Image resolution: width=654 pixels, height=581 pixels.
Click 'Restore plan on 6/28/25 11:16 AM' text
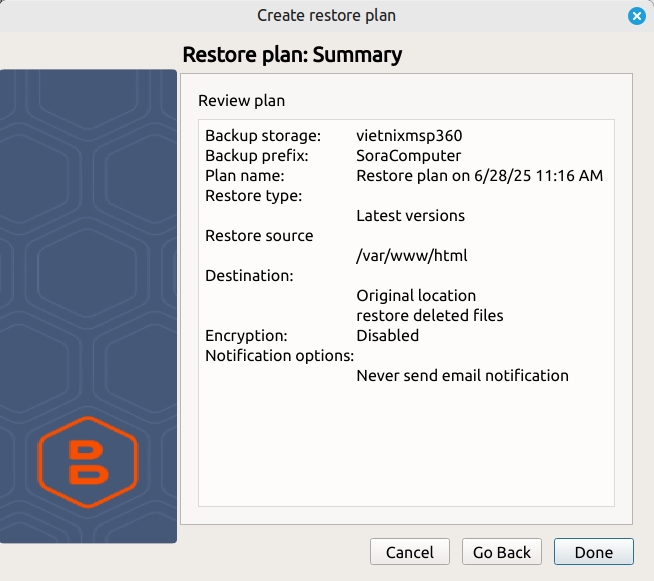pyautogui.click(x=480, y=176)
